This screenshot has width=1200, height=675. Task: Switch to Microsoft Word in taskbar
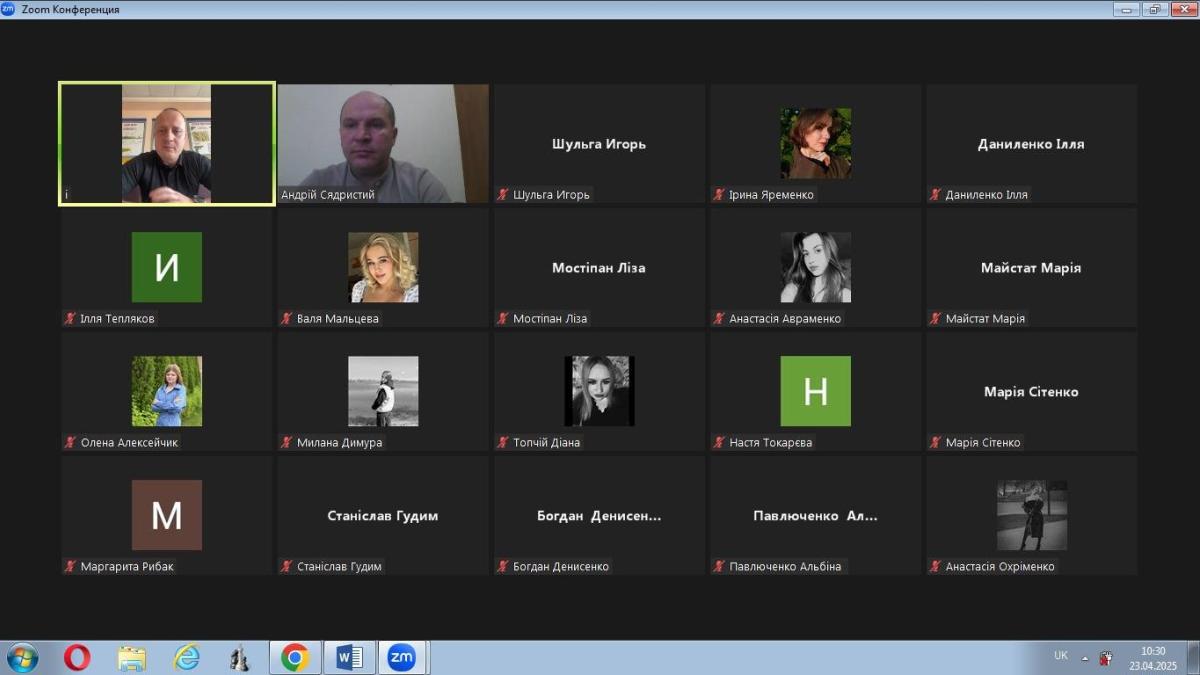(x=349, y=657)
